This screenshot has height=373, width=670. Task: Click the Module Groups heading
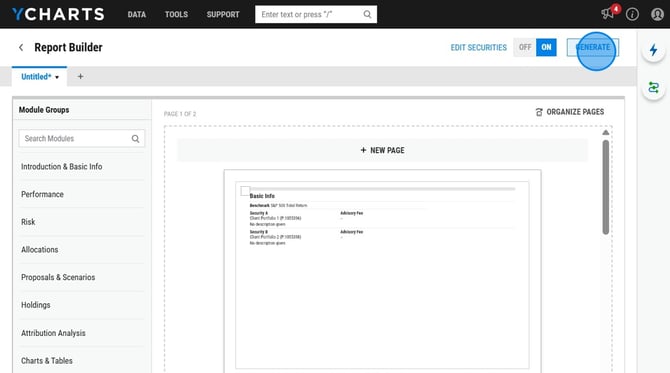click(x=44, y=110)
